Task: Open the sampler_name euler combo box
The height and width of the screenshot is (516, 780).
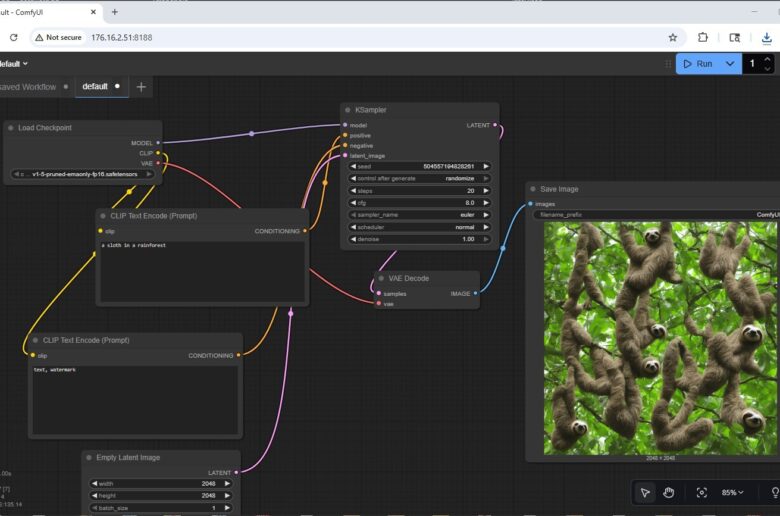Action: click(420, 214)
